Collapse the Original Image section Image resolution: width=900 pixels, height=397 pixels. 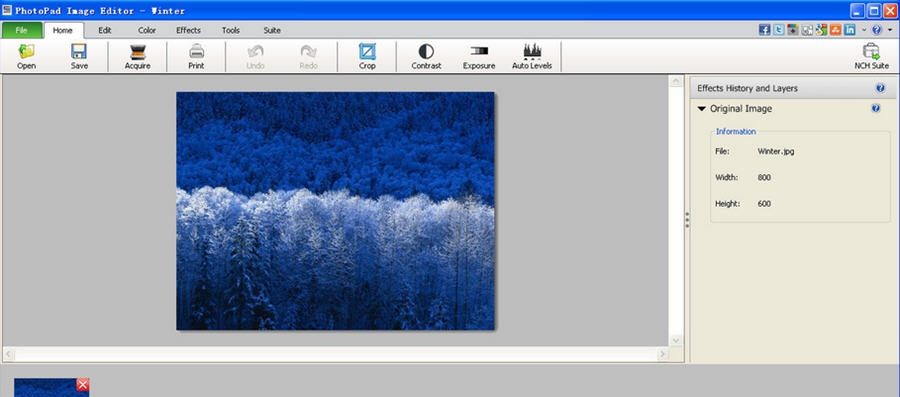pyautogui.click(x=702, y=109)
